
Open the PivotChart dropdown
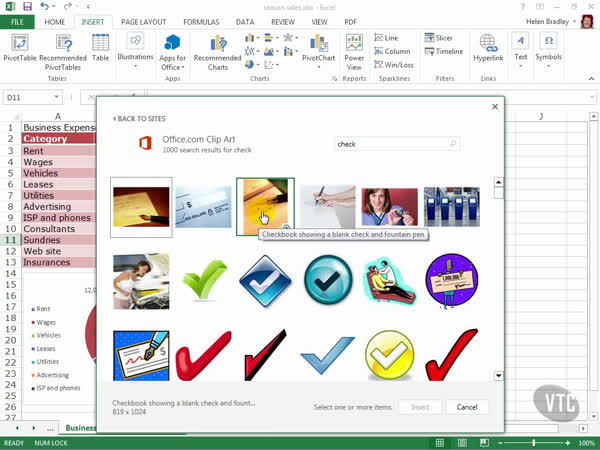[318, 67]
